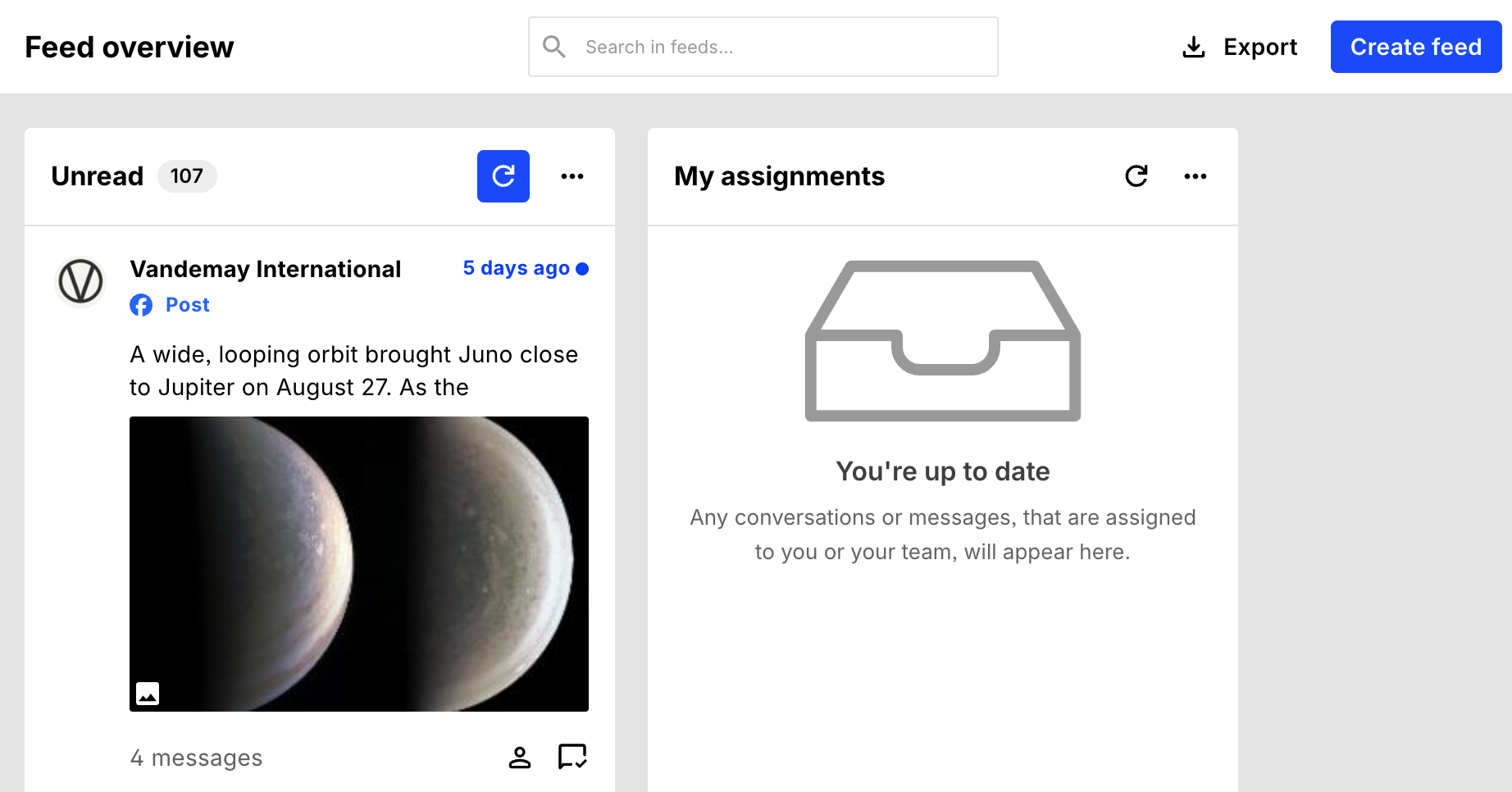Click the You're up to date message

[x=943, y=471]
